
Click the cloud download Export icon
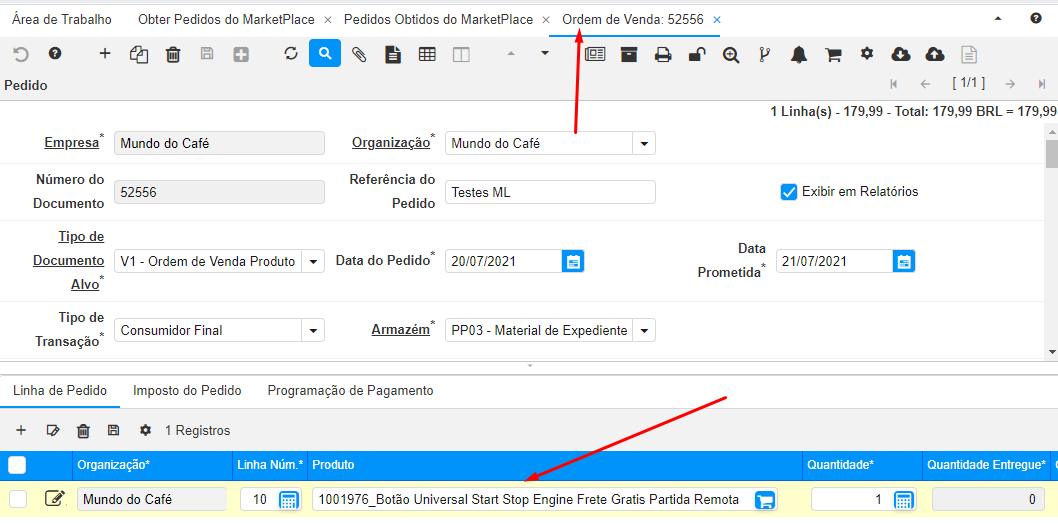click(x=901, y=54)
